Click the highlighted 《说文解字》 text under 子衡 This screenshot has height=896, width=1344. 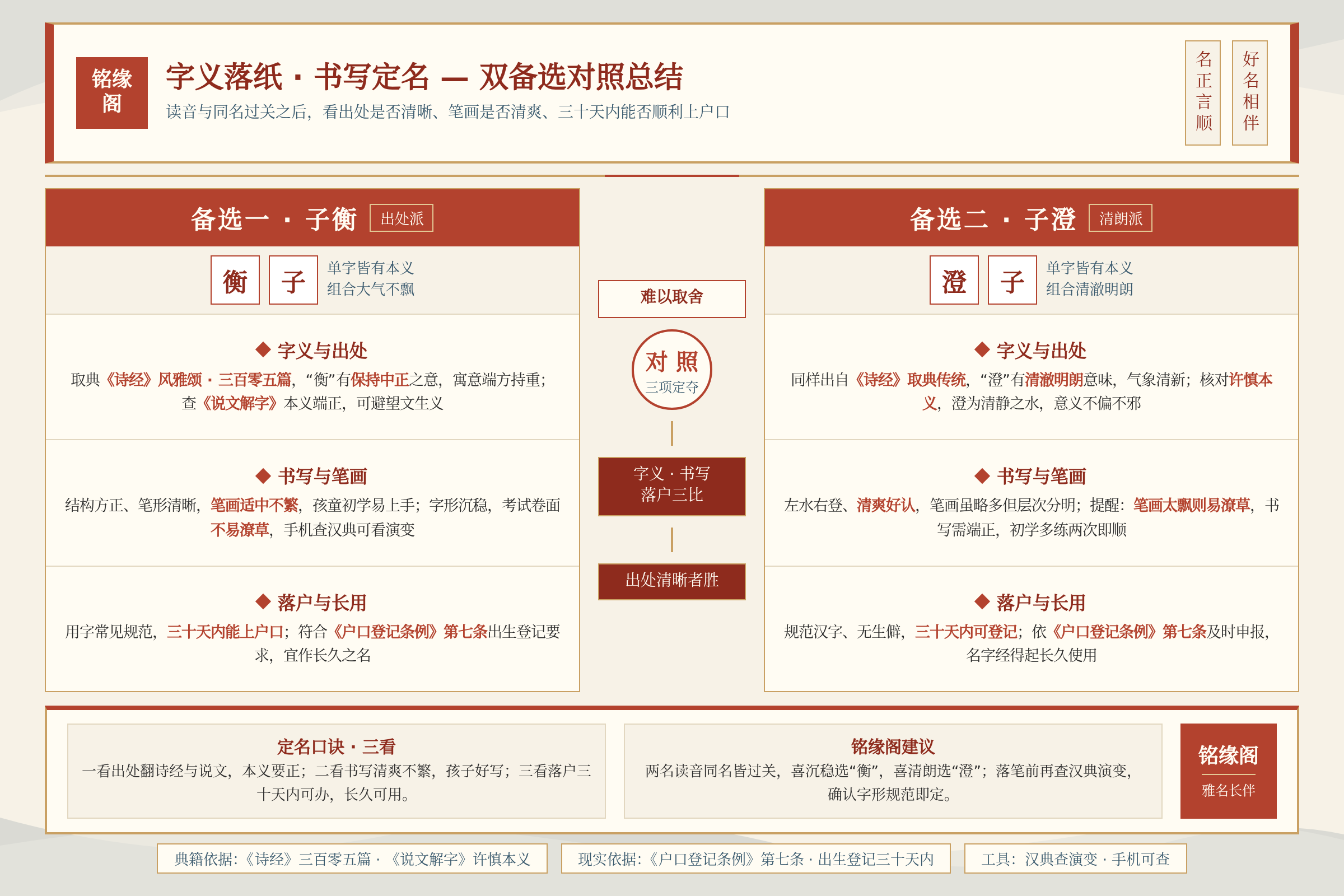[240, 403]
